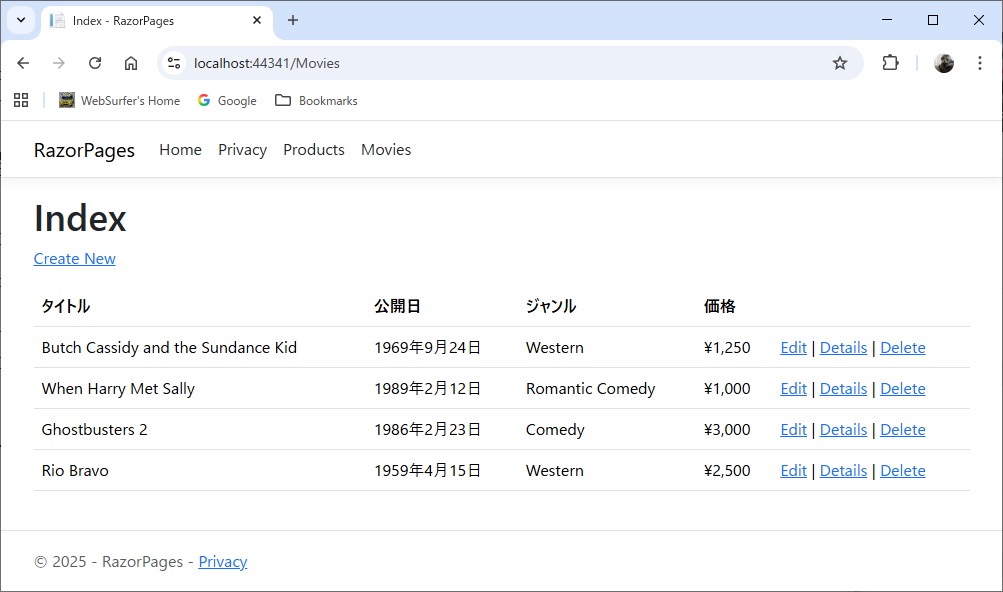
Task: Open Privacy link in the footer
Action: pyautogui.click(x=222, y=561)
